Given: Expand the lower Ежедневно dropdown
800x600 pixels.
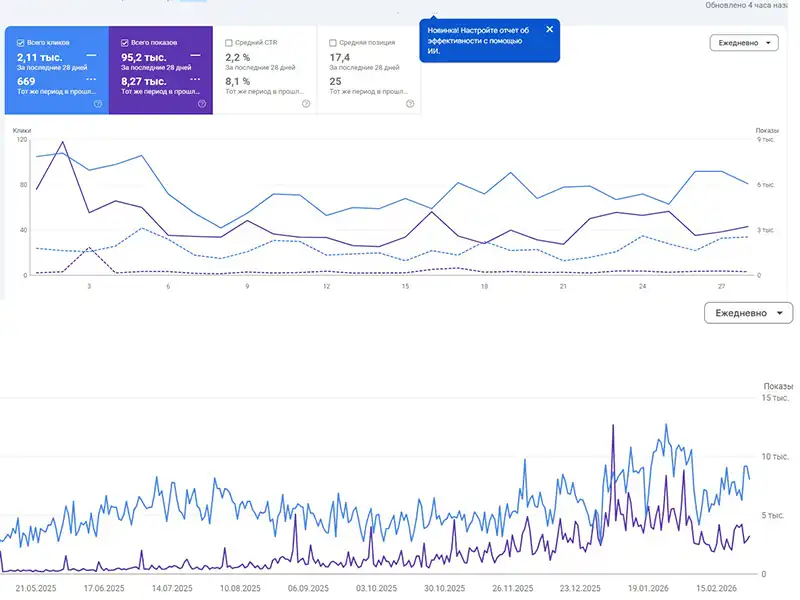Looking at the screenshot, I should tap(749, 313).
